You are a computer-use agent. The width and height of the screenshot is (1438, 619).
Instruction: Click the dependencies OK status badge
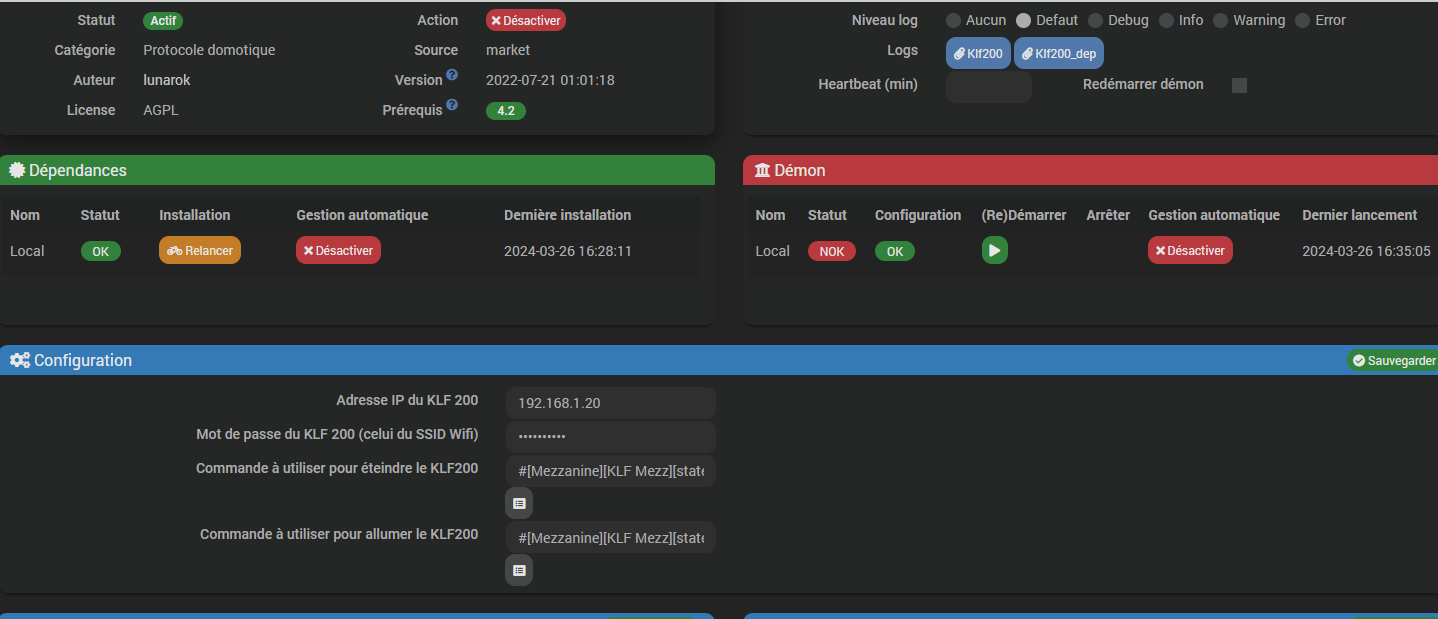click(x=101, y=251)
